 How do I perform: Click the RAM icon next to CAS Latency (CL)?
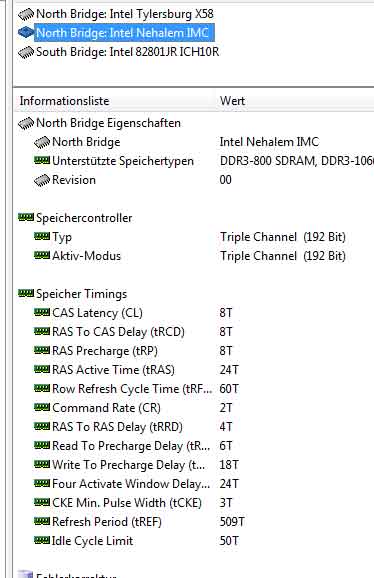(x=42, y=313)
